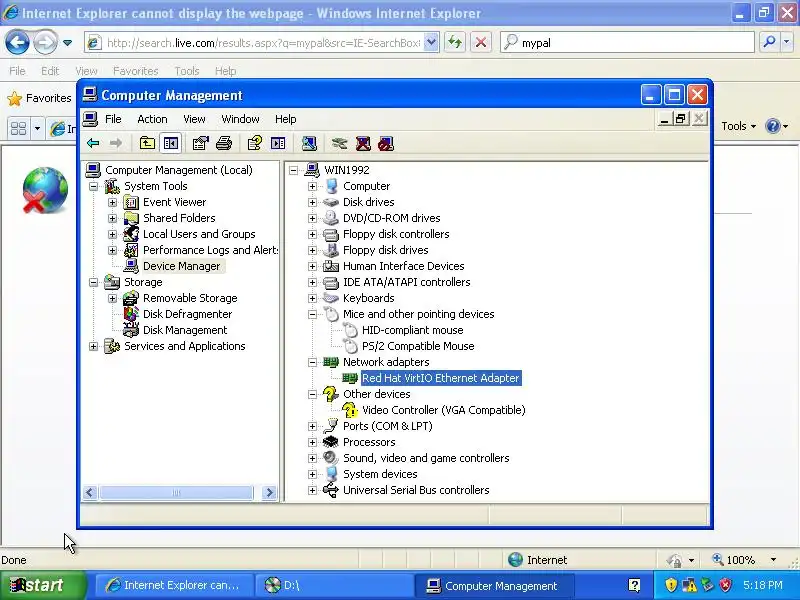Click the IE search box containing mypal

pos(627,42)
